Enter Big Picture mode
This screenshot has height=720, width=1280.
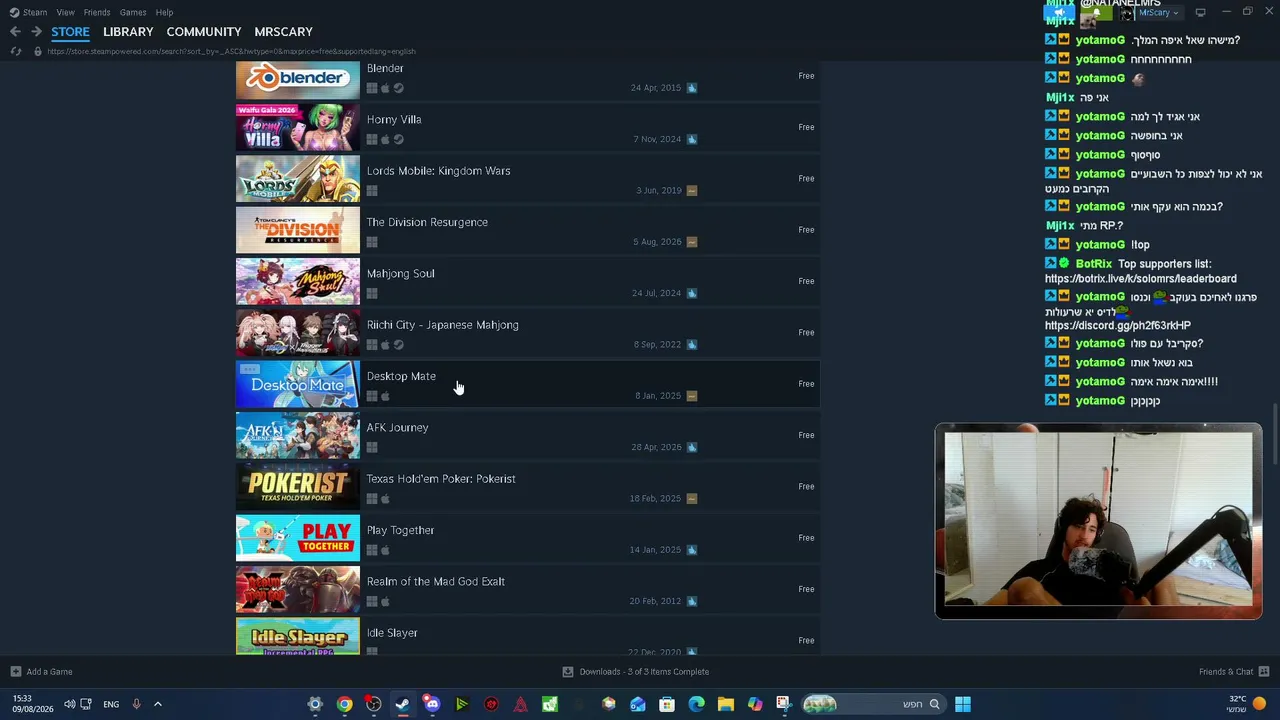click(x=1201, y=12)
